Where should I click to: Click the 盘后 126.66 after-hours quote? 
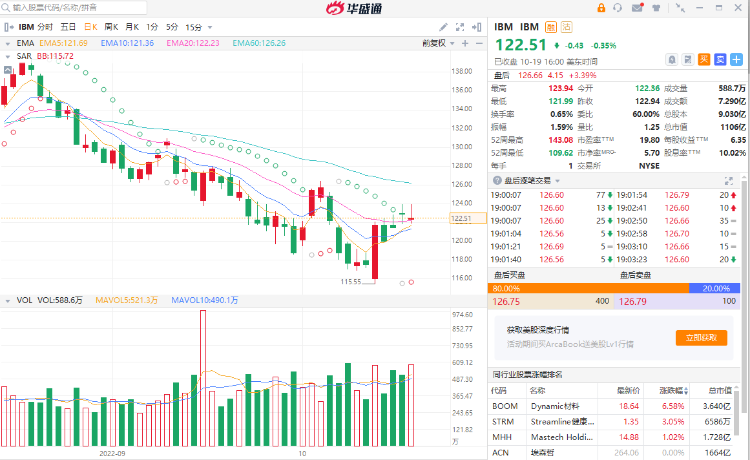[x=545, y=75]
